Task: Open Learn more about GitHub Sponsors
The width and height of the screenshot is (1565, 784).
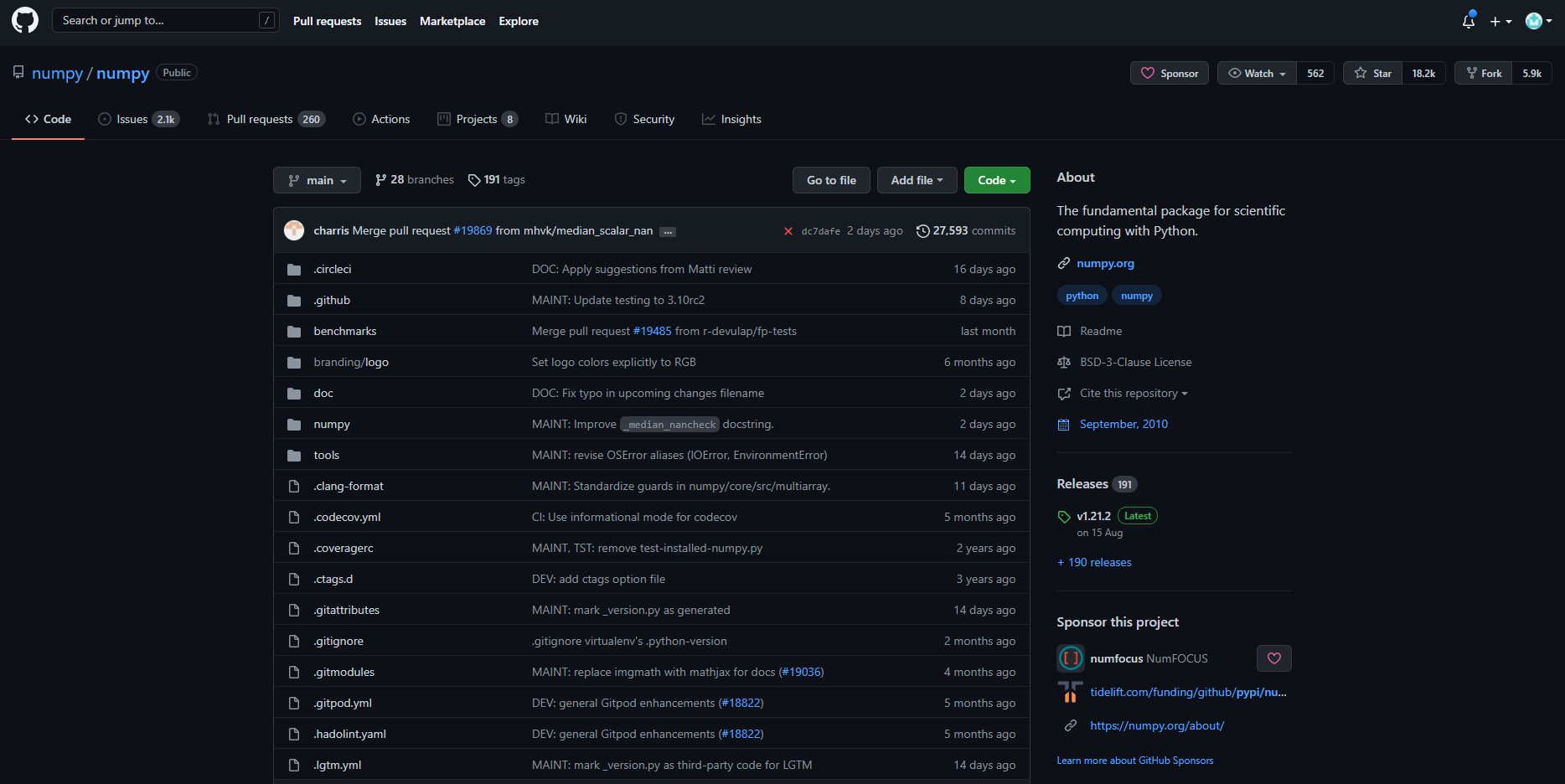Action: [1135, 761]
